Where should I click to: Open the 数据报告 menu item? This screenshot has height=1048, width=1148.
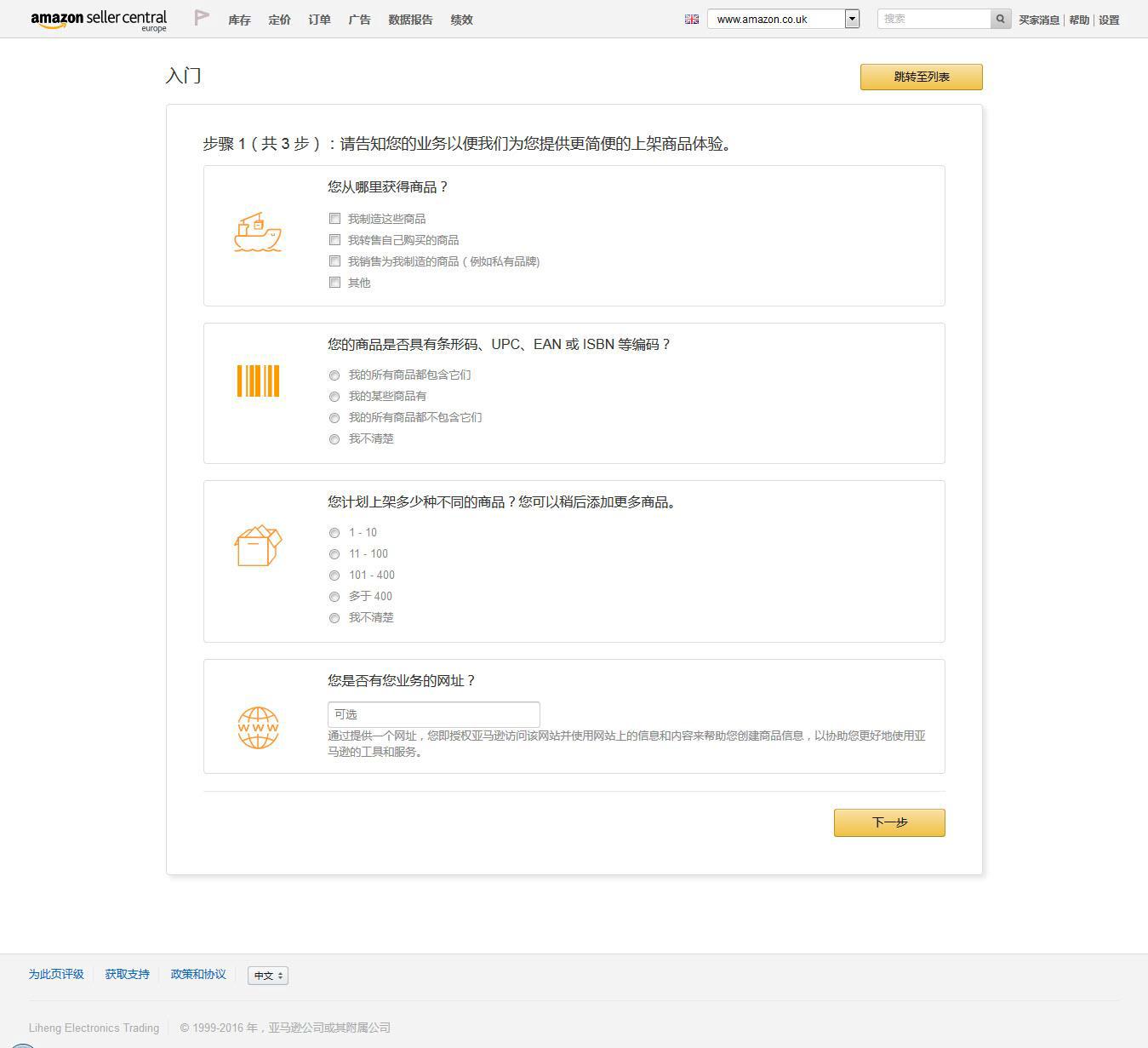pos(410,20)
